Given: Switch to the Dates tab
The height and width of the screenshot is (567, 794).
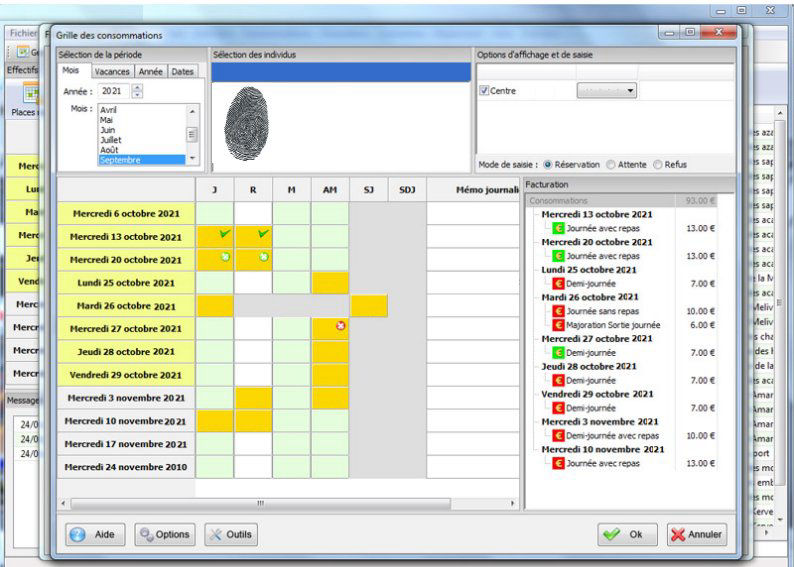Looking at the screenshot, I should pyautogui.click(x=182, y=71).
